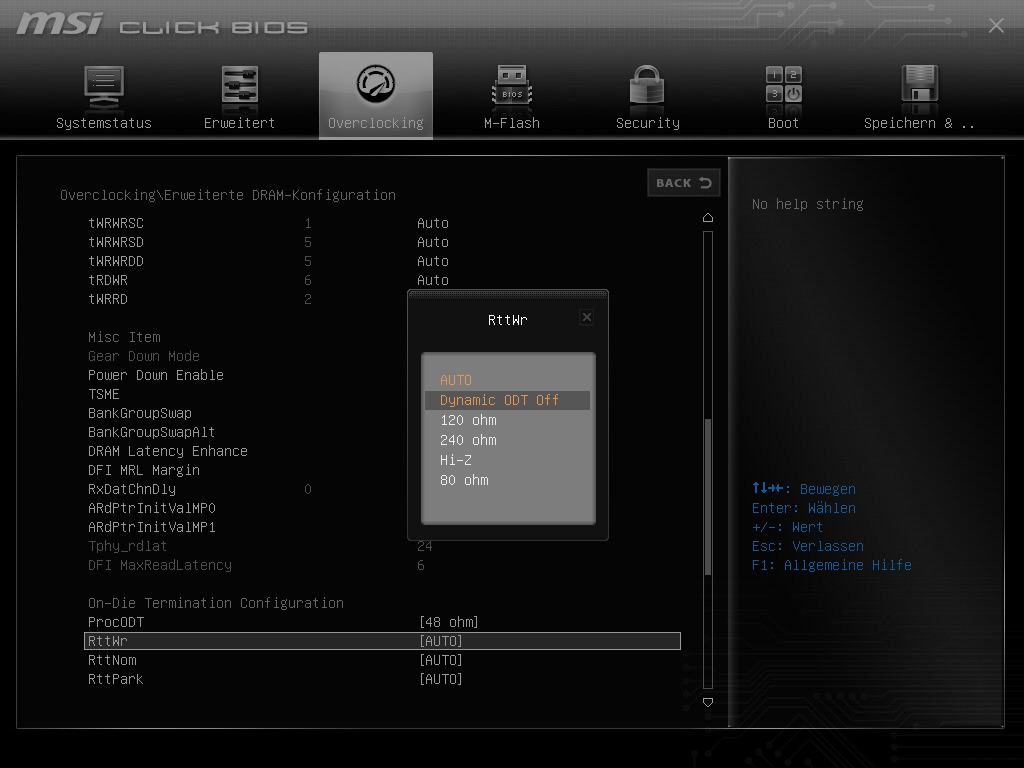Open the Speichern floppy disk icon
Viewport: 1024px width, 768px height.
pos(920,83)
